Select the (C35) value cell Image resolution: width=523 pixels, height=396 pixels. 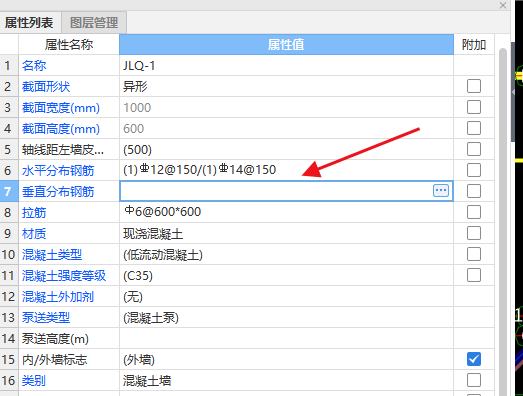(x=286, y=276)
